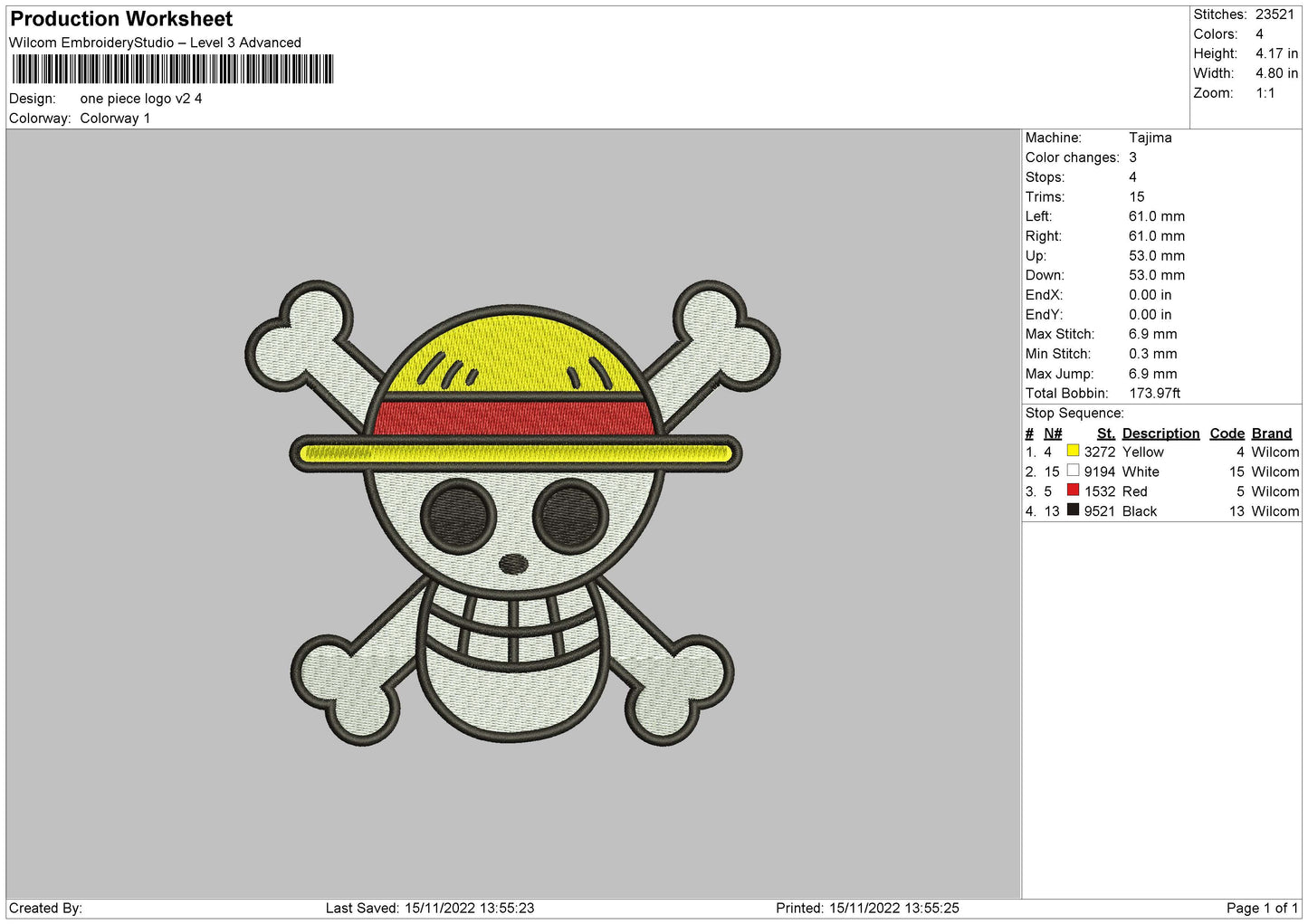This screenshot has height=924, width=1308.
Task: Click the 'Page 1 of 1' indicator
Action: coord(1263,909)
